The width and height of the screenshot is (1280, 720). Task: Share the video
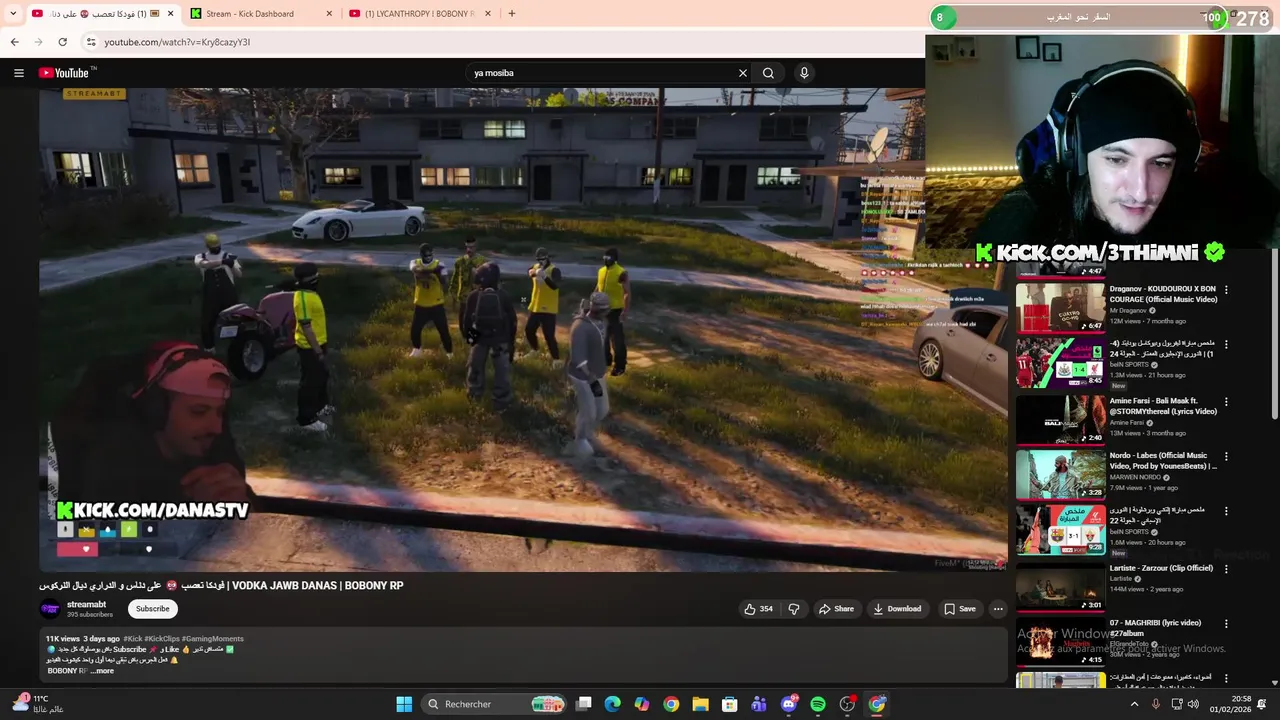836,608
